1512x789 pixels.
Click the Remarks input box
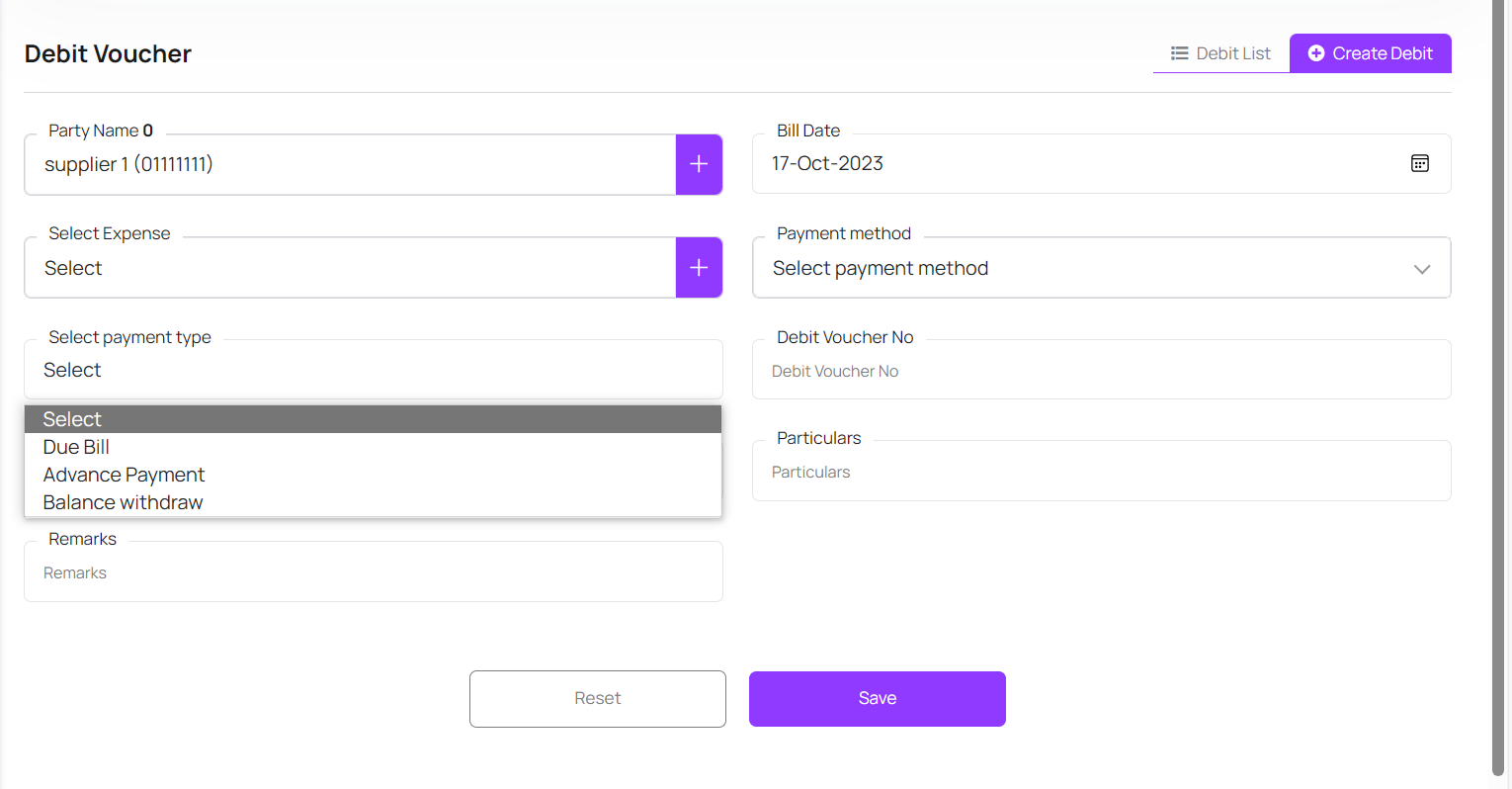coord(373,573)
